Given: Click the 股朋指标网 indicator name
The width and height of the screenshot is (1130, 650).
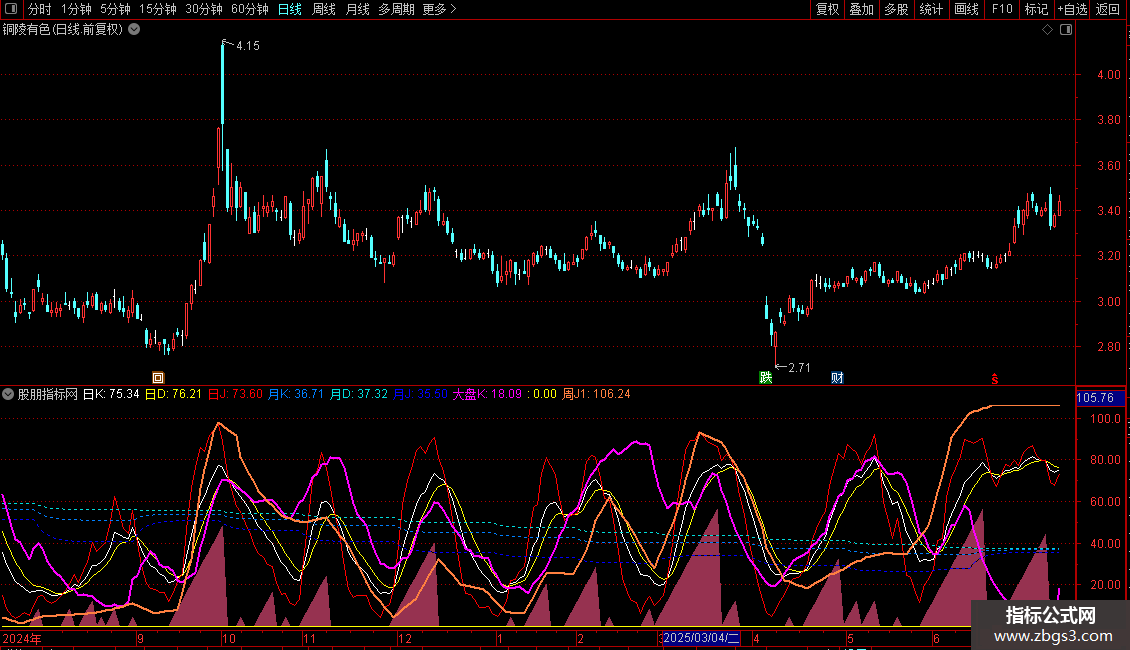Looking at the screenshot, I should (48, 394).
